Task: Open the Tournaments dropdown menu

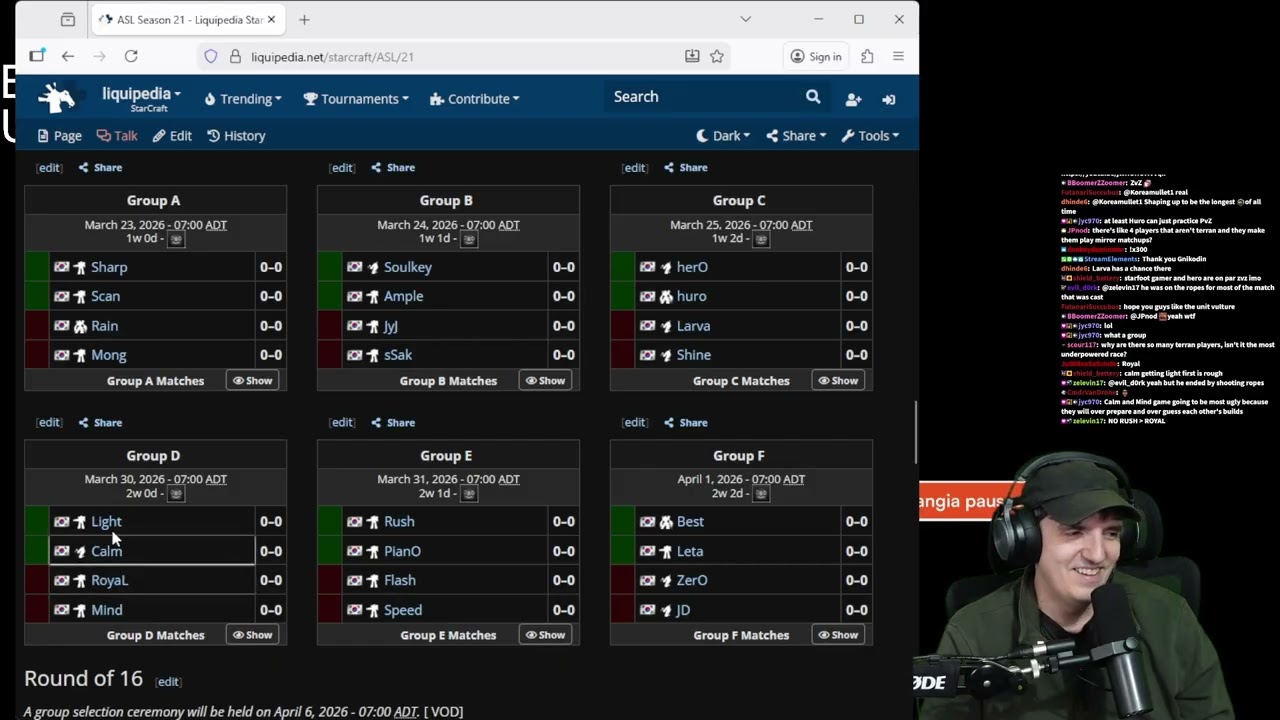Action: (356, 99)
